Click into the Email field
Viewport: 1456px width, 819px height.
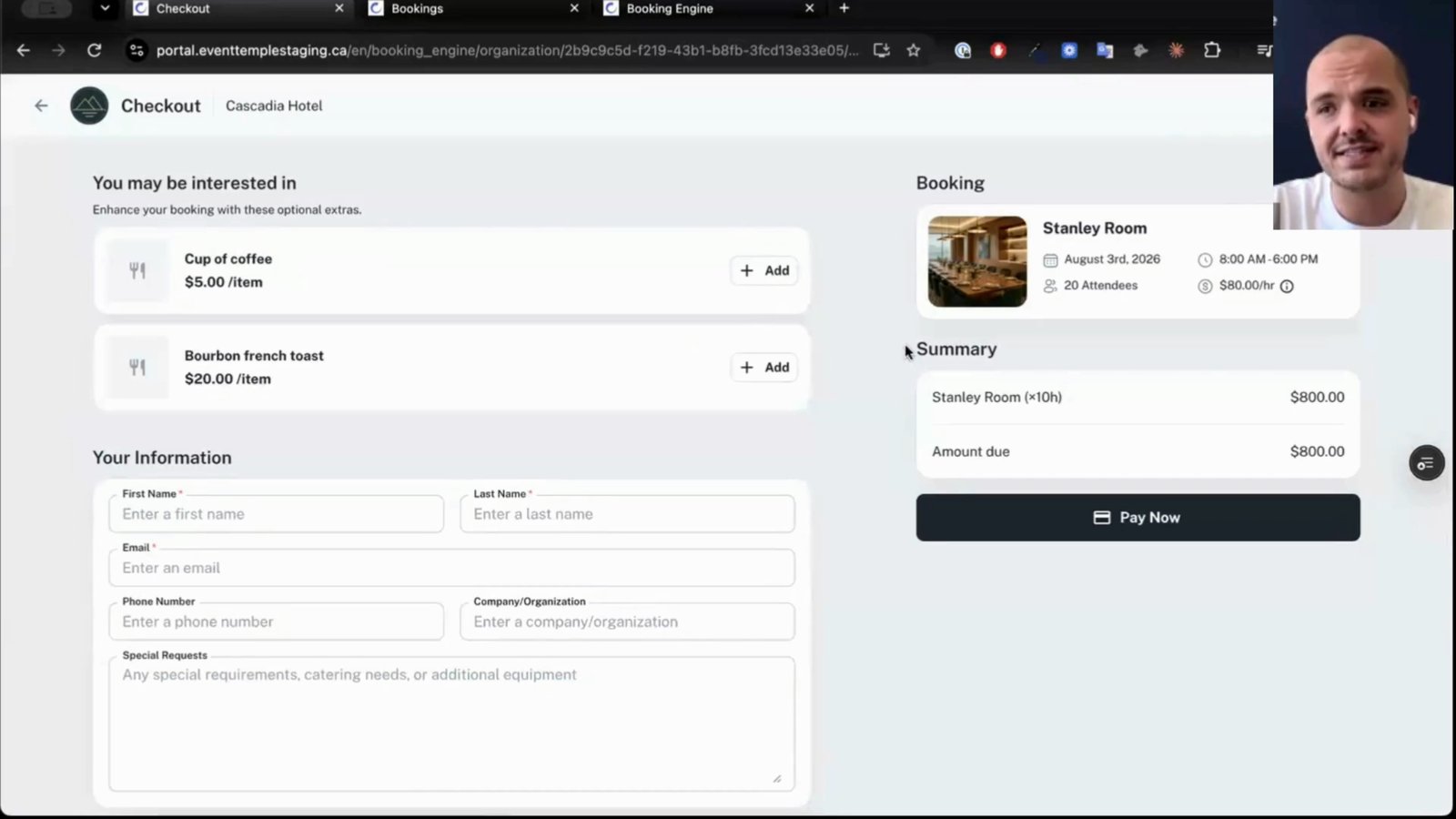(x=451, y=568)
